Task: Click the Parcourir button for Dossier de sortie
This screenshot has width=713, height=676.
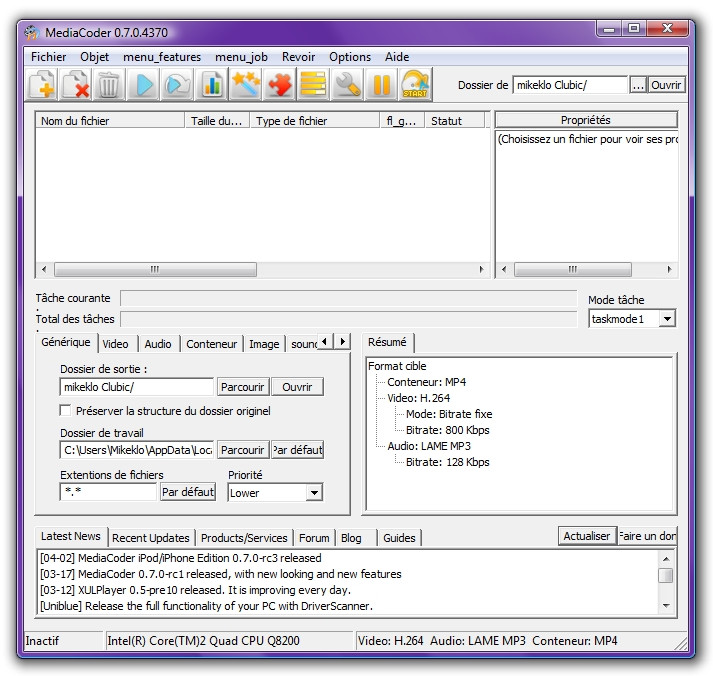Action: tap(242, 387)
